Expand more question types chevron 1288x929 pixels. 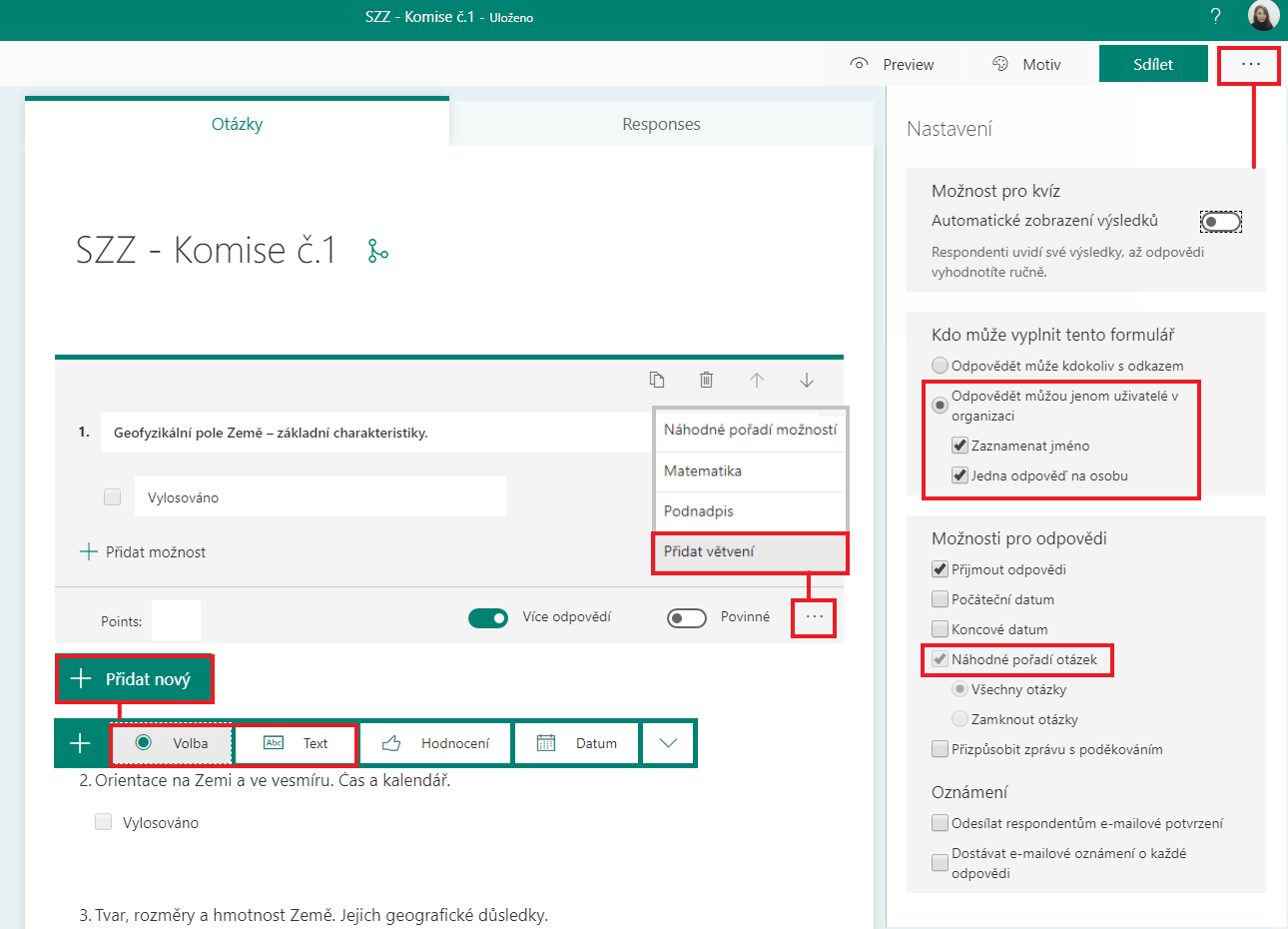coord(668,743)
